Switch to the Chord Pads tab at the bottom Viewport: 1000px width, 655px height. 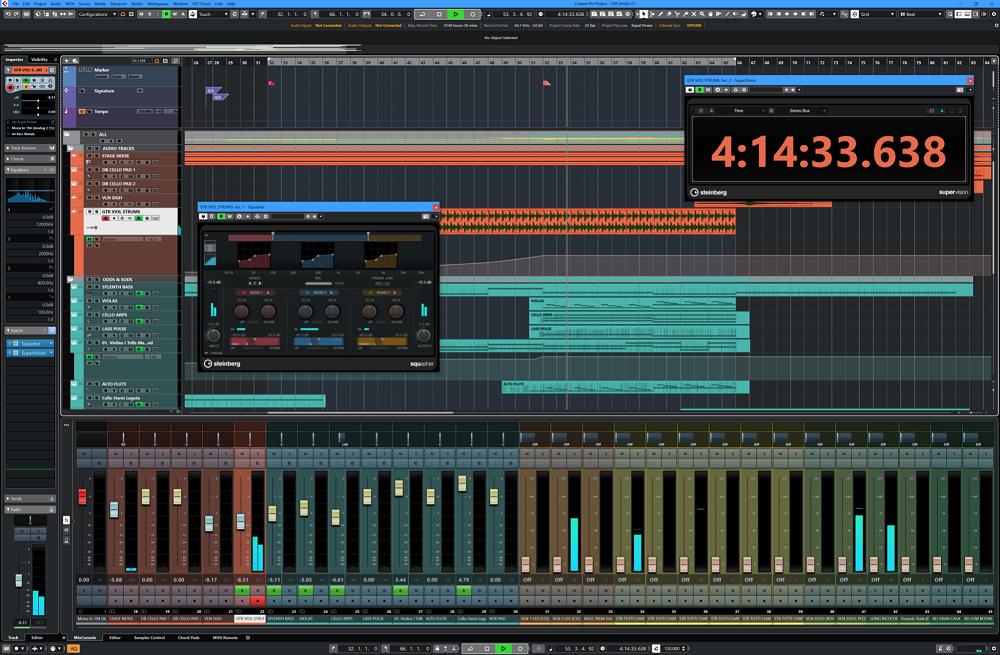click(189, 638)
